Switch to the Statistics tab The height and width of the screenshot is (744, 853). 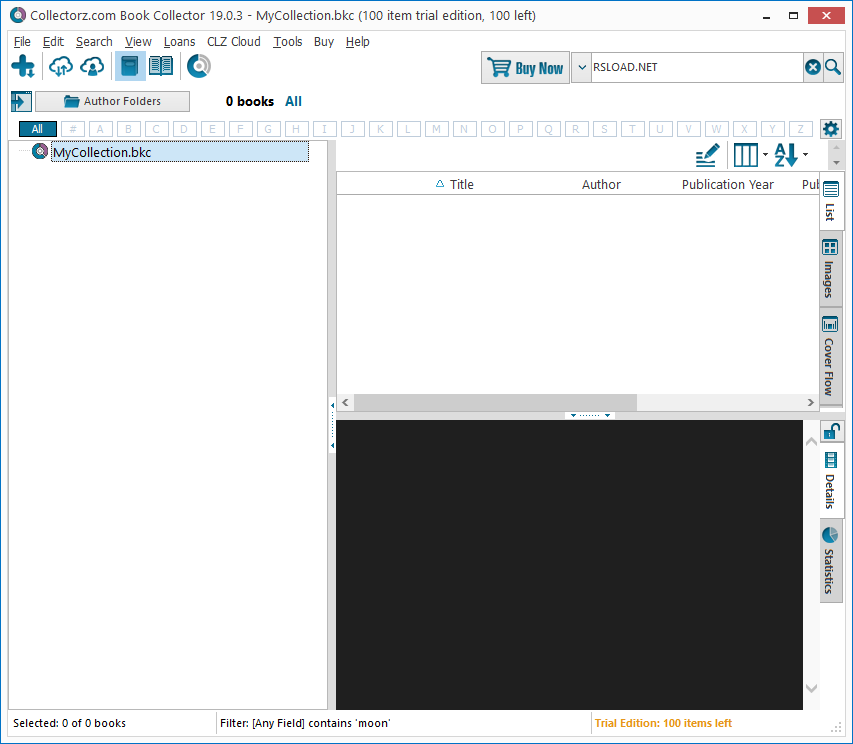(830, 561)
